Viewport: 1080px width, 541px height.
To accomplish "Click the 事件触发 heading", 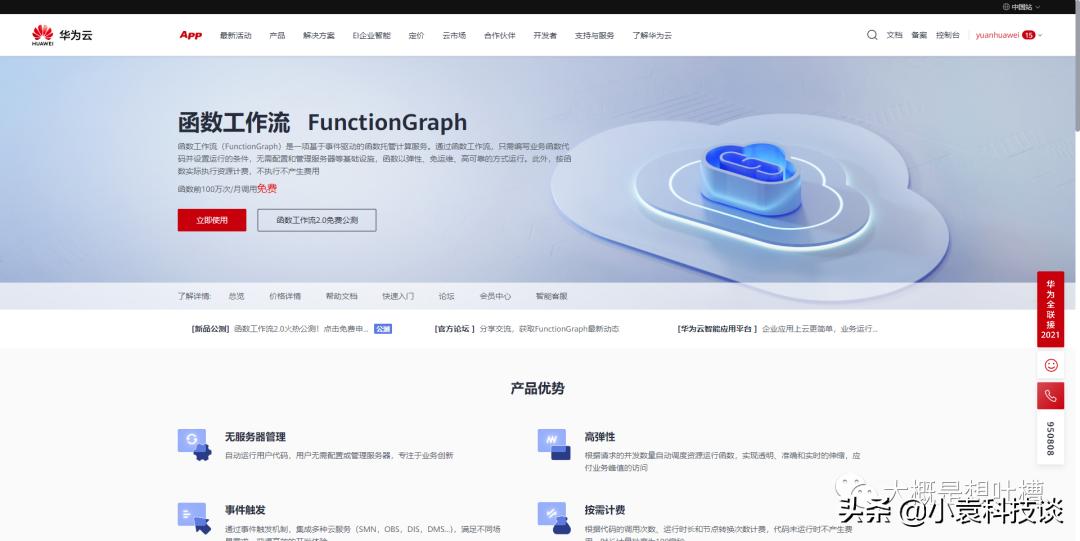I will coord(245,510).
